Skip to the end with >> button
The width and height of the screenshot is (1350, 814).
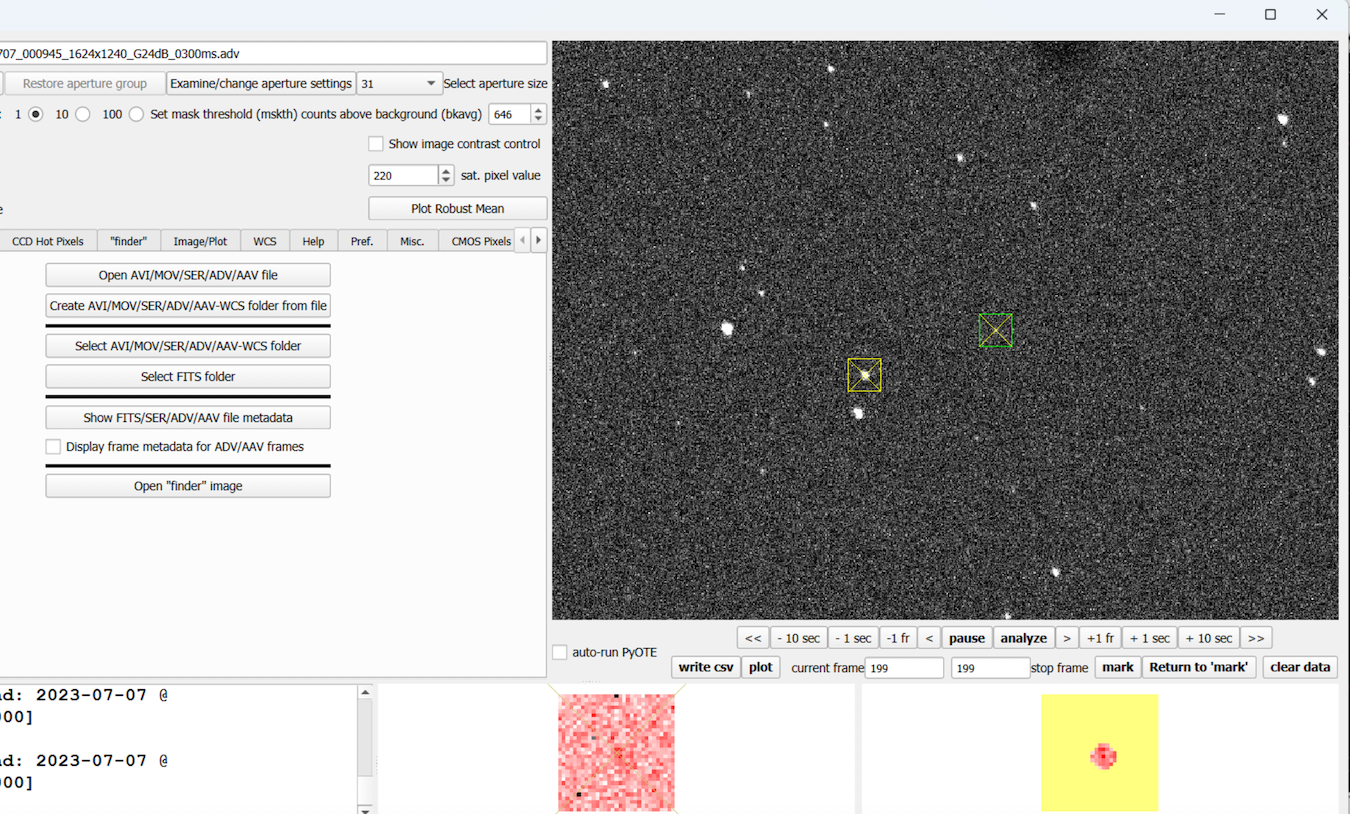pos(1256,638)
